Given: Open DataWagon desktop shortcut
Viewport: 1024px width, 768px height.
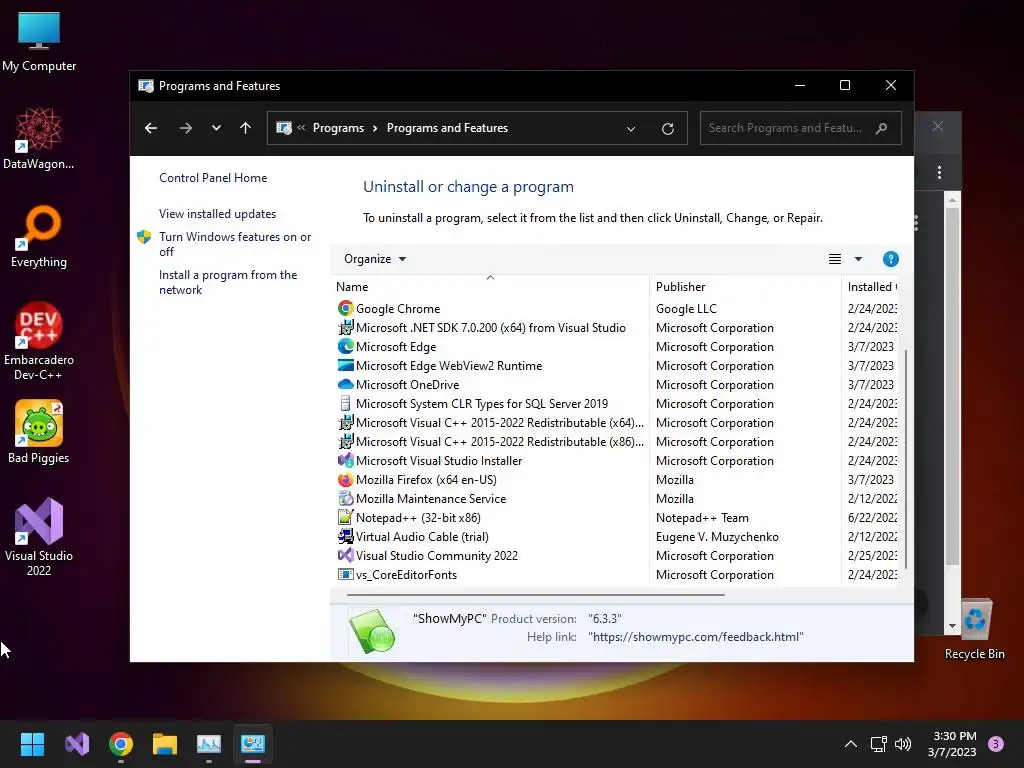Looking at the screenshot, I should tap(39, 138).
